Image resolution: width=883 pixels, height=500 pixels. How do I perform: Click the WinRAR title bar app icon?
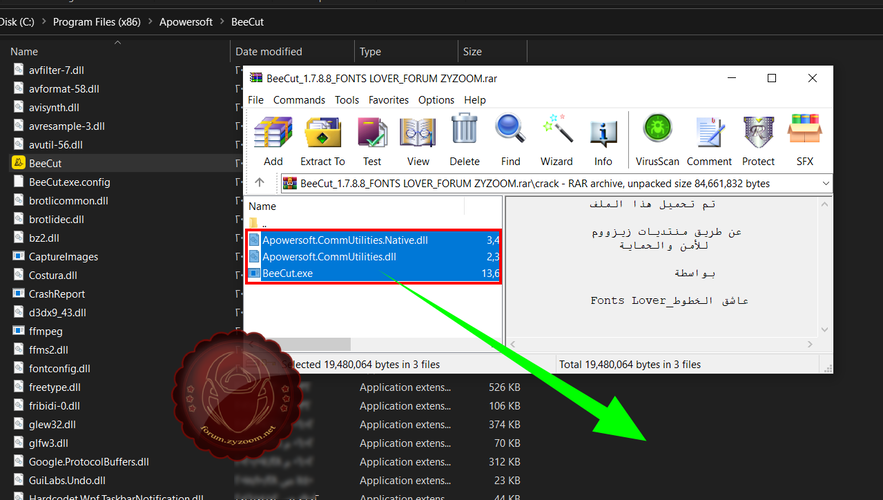tap(256, 78)
